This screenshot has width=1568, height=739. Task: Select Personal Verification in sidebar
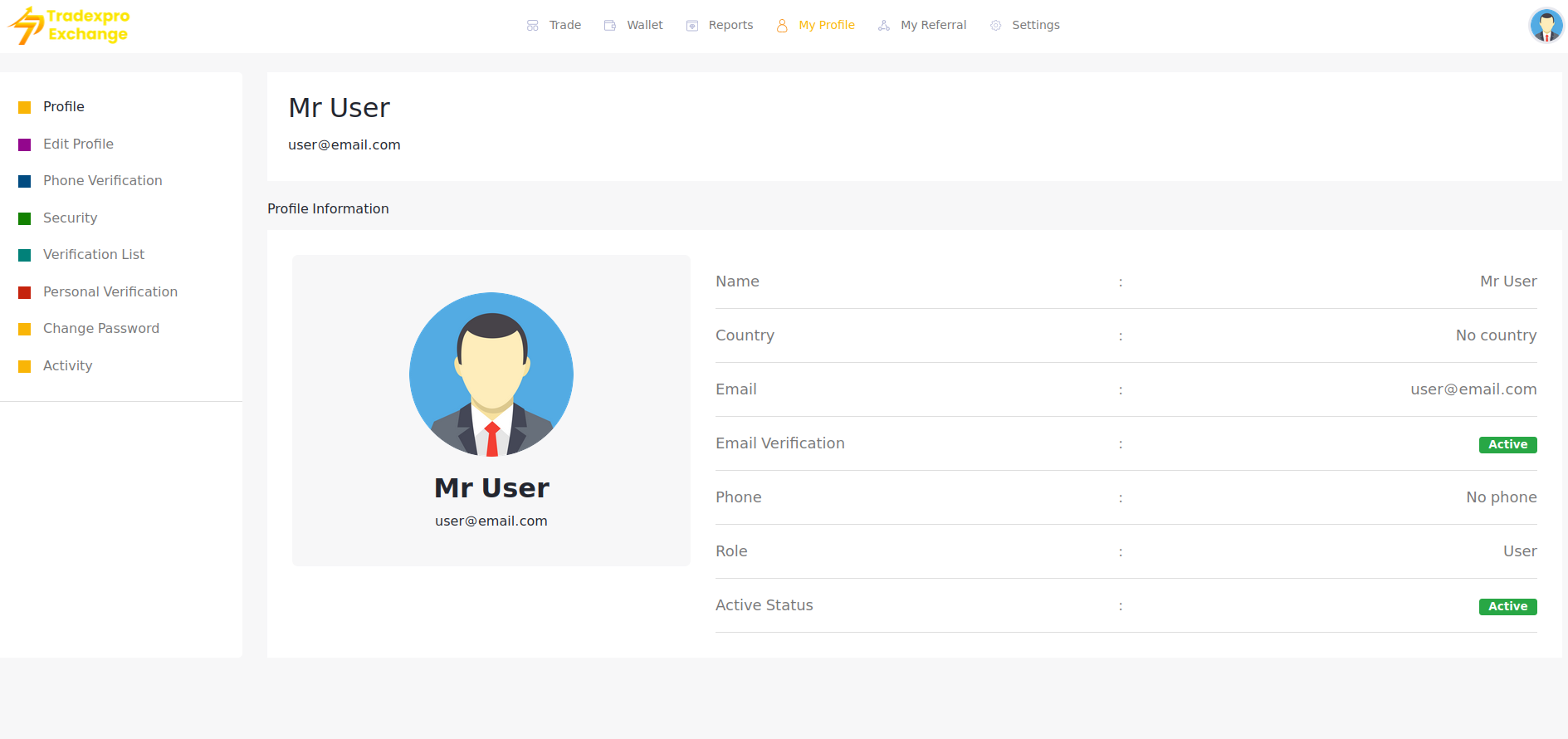point(110,292)
